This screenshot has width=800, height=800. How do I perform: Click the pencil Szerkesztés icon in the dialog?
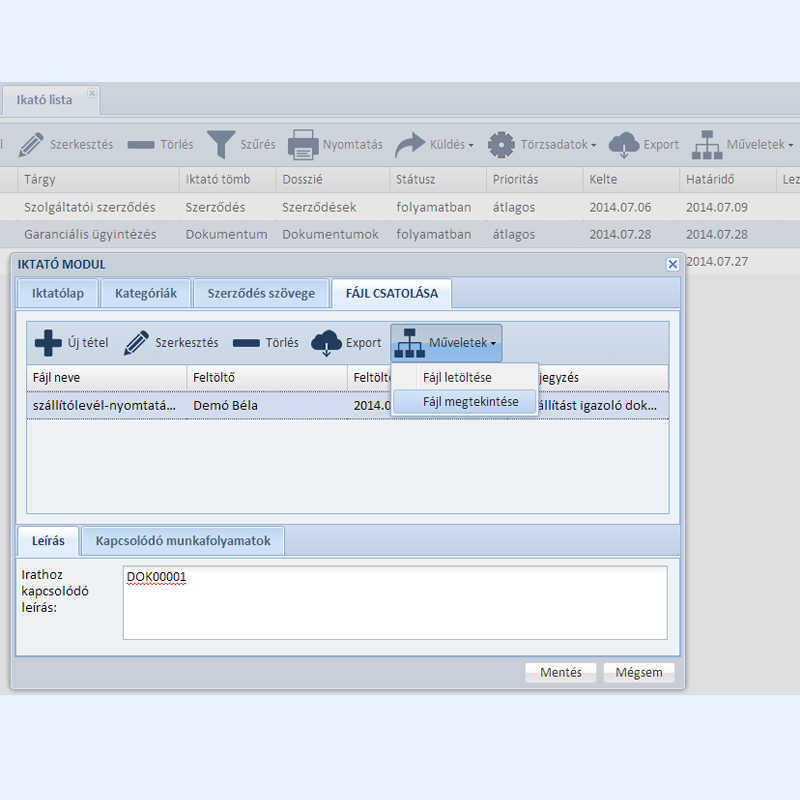pos(137,343)
